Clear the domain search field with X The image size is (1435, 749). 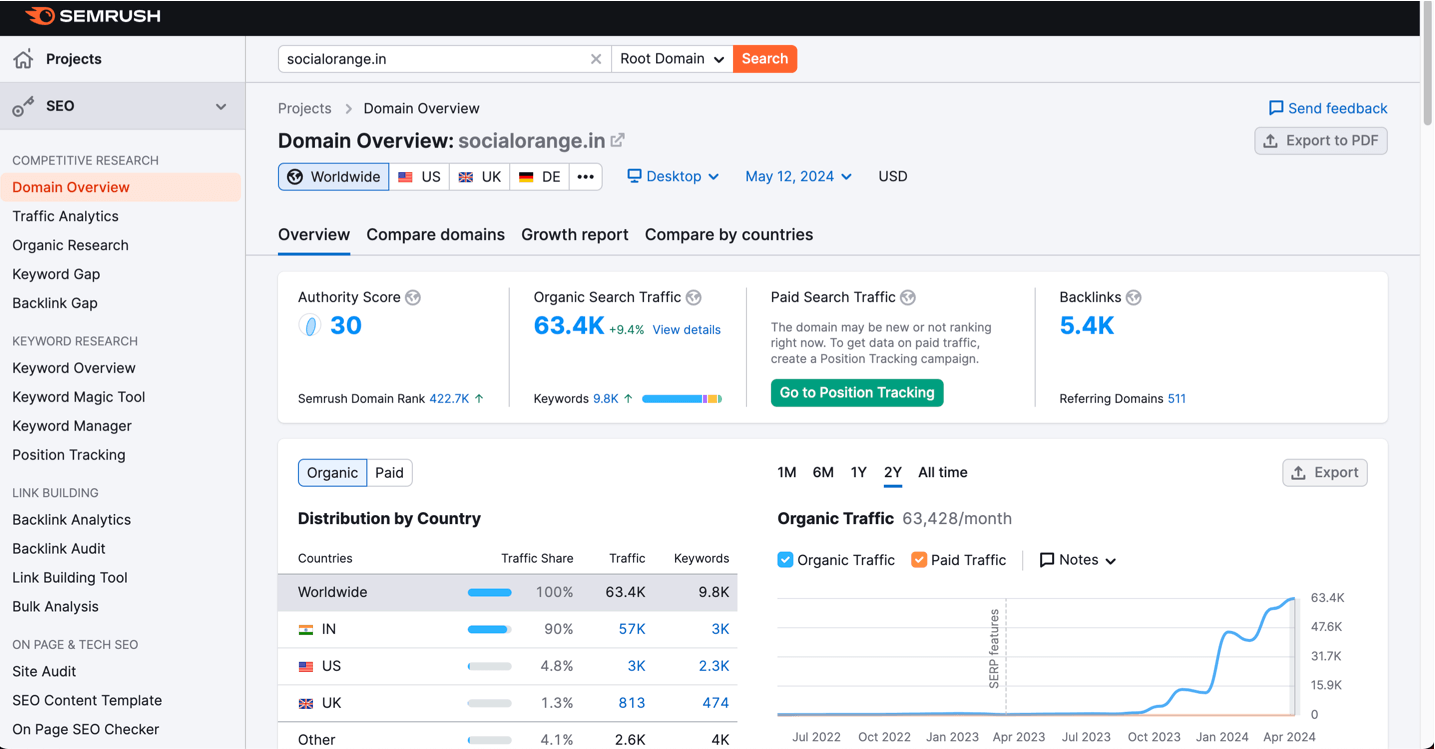[596, 59]
